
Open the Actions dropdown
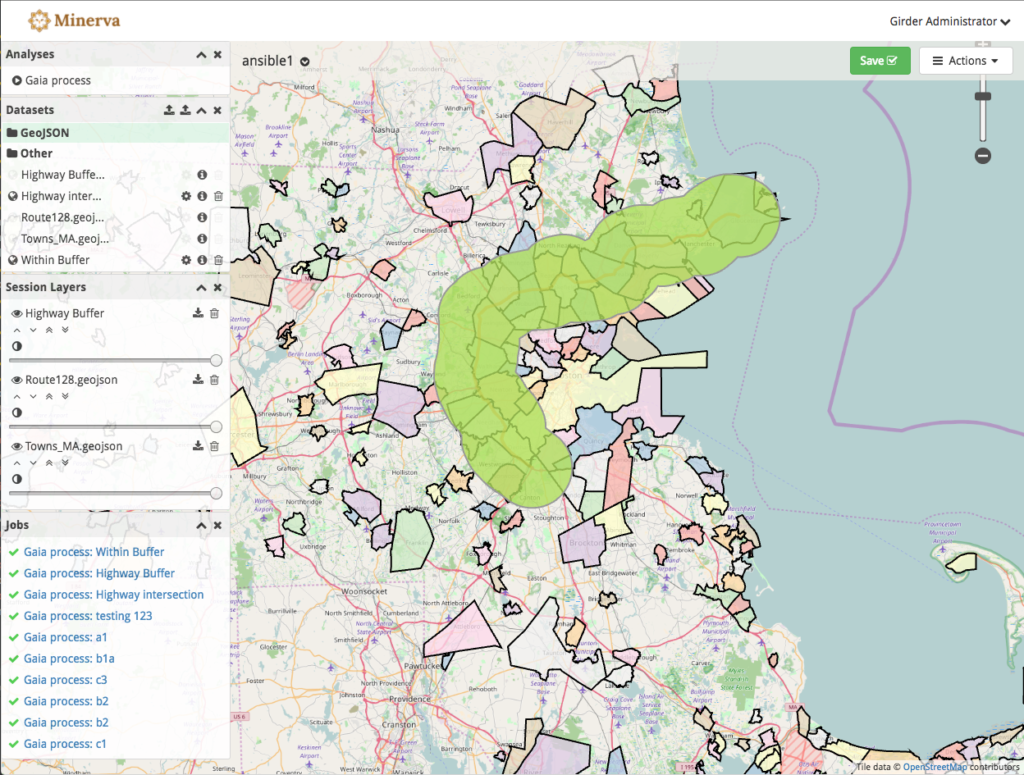pos(964,60)
